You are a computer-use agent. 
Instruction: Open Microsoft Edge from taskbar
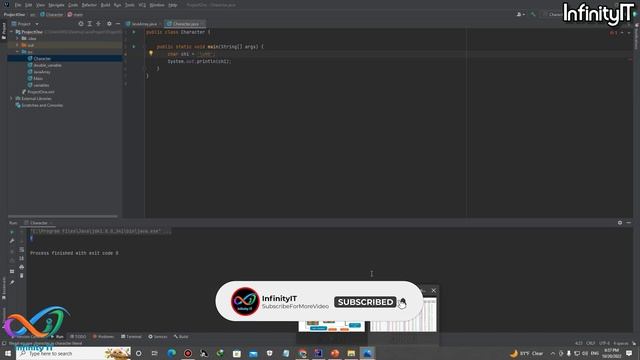click(171, 353)
